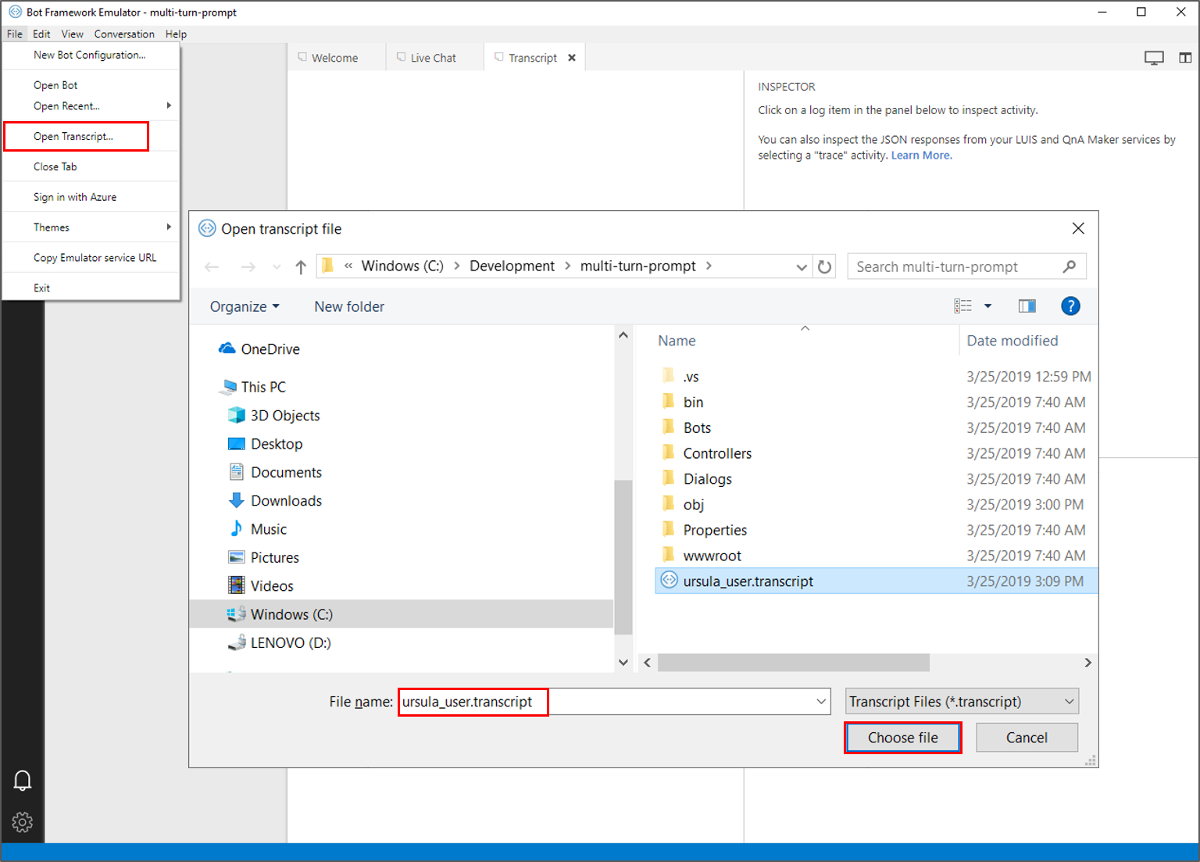Open the Organize dropdown
The image size is (1200, 862).
245,307
